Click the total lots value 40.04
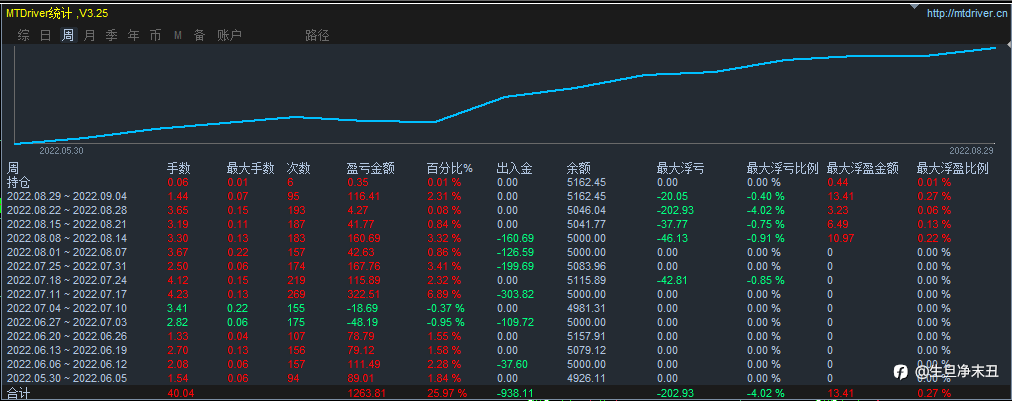Image resolution: width=1012 pixels, height=401 pixels. [x=181, y=393]
